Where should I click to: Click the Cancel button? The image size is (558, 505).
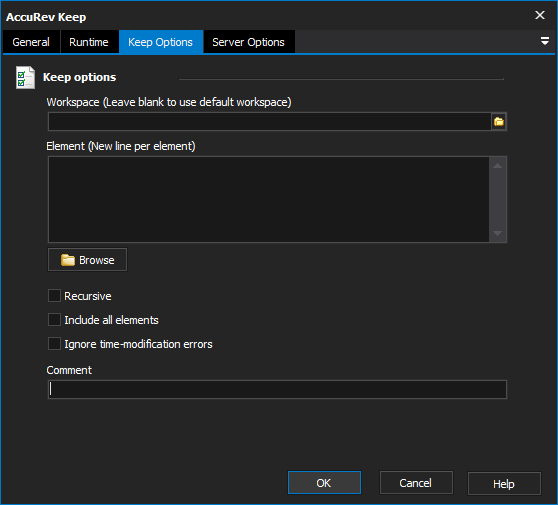tap(416, 483)
